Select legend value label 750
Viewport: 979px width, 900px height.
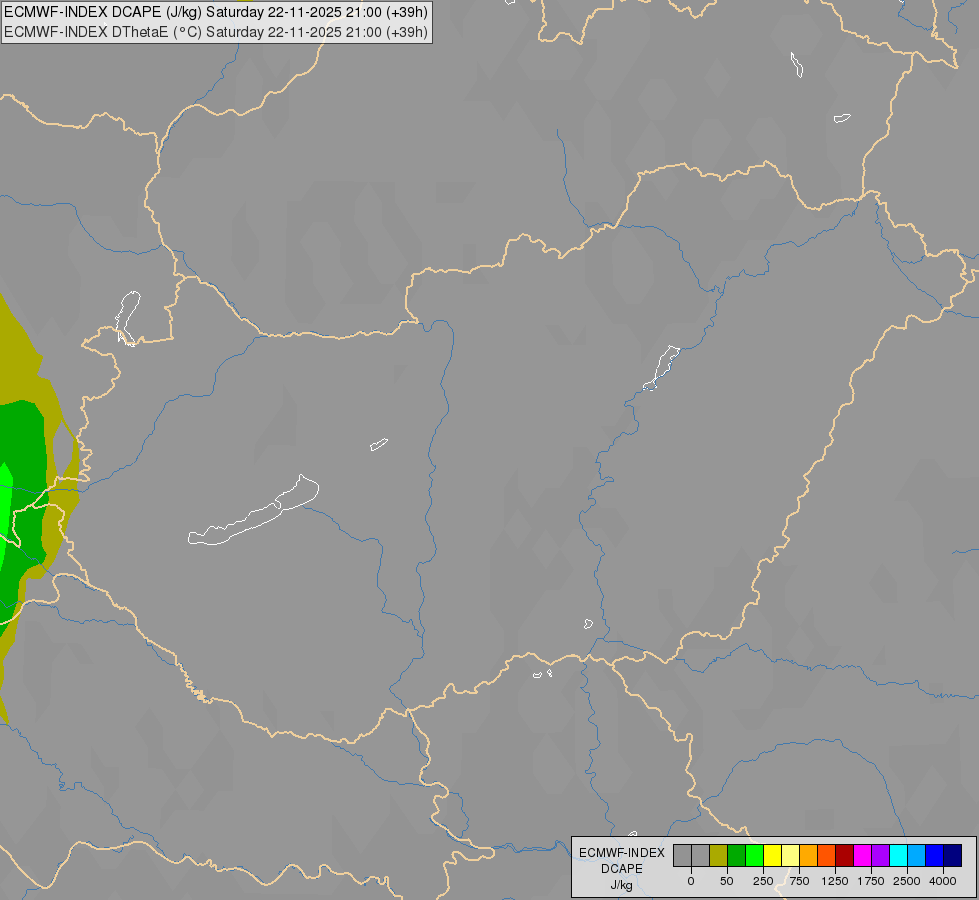(799, 881)
